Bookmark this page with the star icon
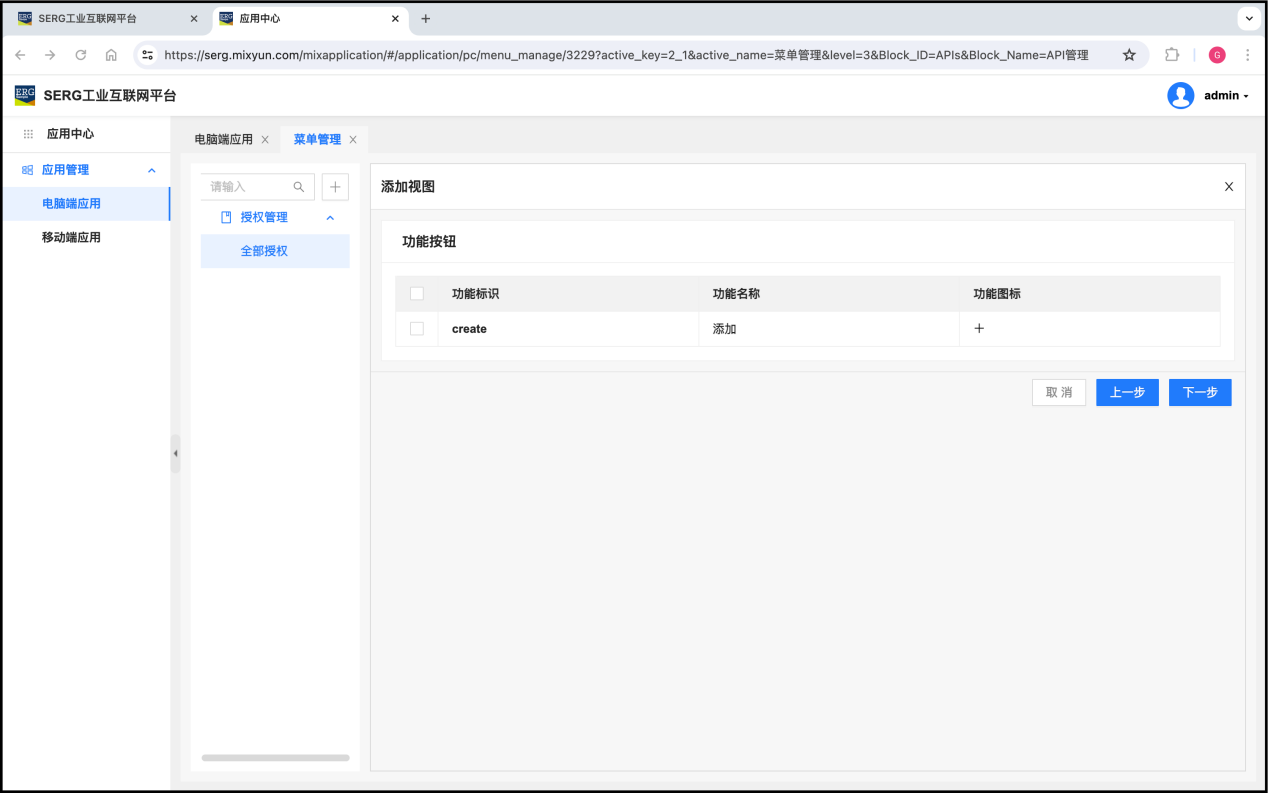Screen dimensions: 1268x793 pyautogui.click(x=1129, y=55)
